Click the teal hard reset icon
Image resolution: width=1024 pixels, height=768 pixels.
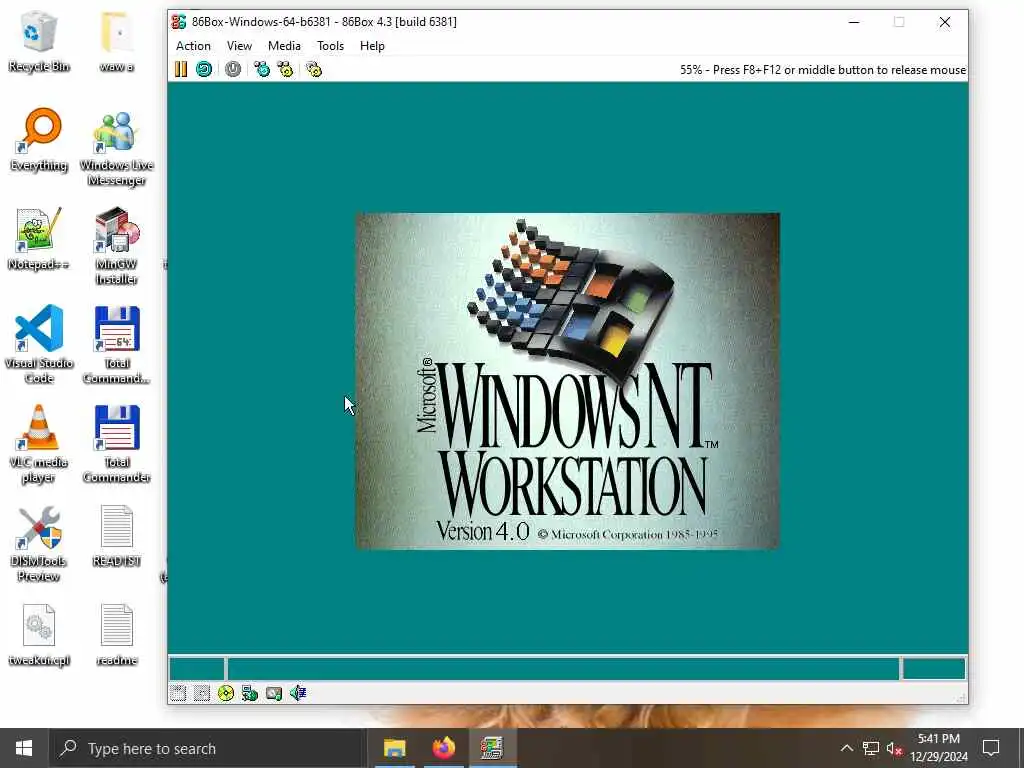click(x=204, y=69)
